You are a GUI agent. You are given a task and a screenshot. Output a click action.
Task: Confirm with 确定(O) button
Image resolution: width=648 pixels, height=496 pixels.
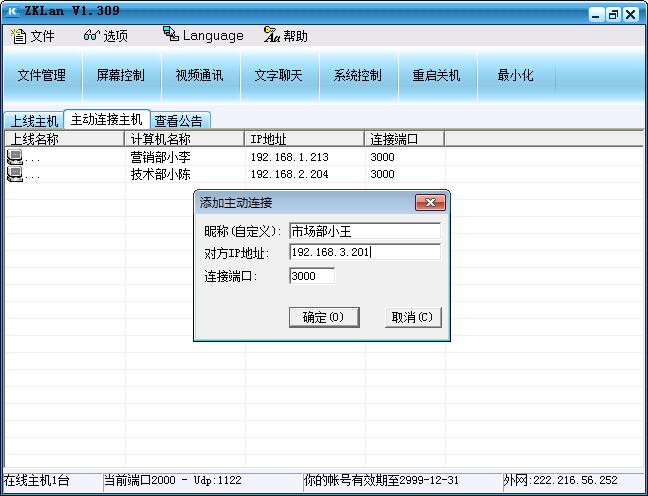pyautogui.click(x=324, y=317)
